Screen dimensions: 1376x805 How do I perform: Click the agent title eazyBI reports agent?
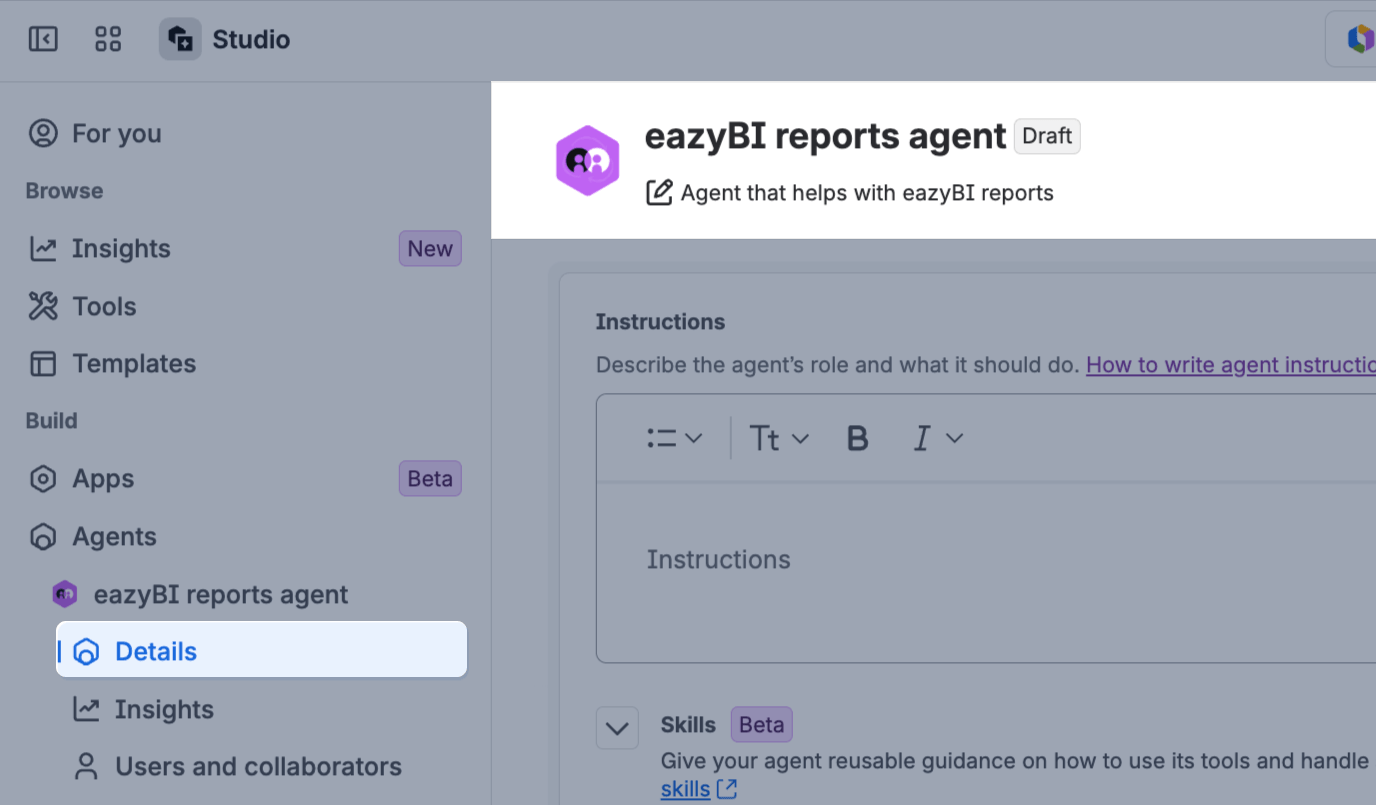[825, 136]
